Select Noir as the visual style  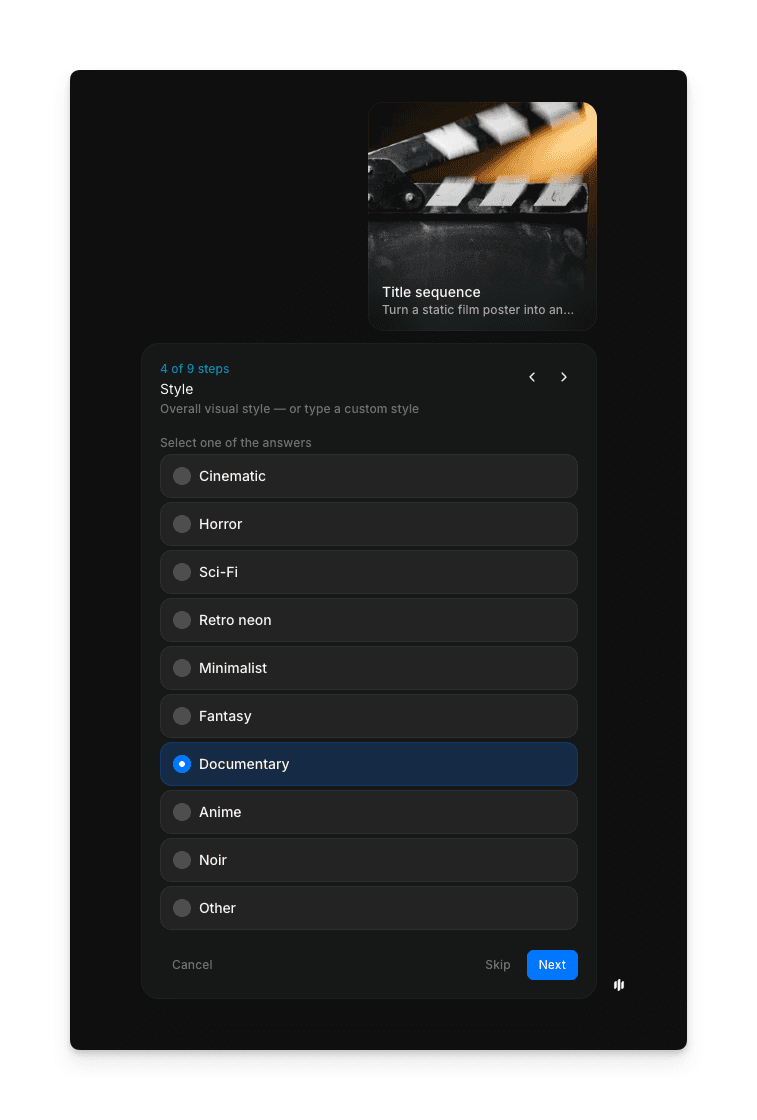182,860
